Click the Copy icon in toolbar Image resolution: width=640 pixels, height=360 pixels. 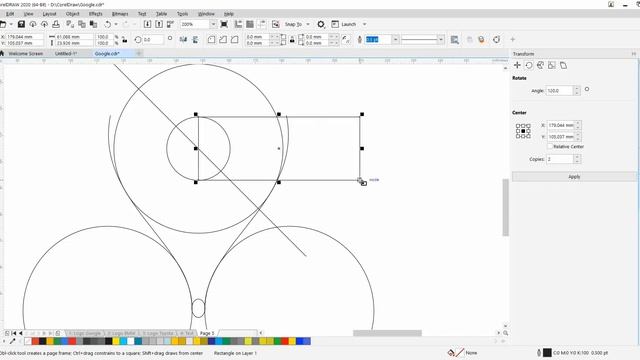82,24
